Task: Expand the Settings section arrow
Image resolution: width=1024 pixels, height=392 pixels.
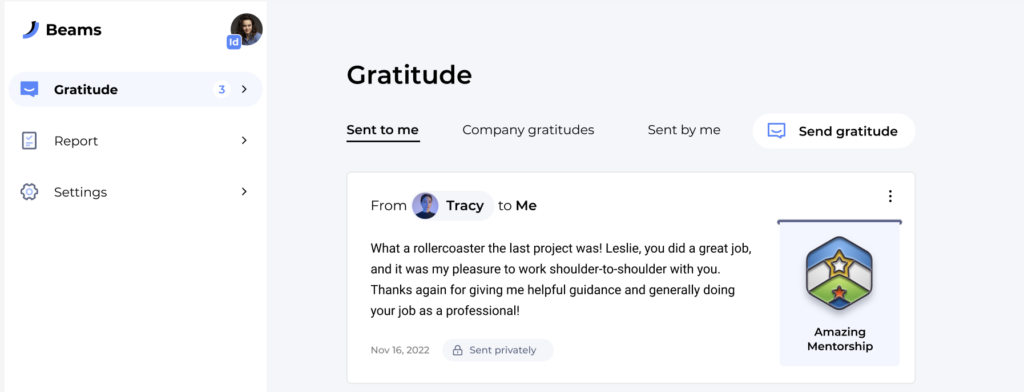Action: 244,191
